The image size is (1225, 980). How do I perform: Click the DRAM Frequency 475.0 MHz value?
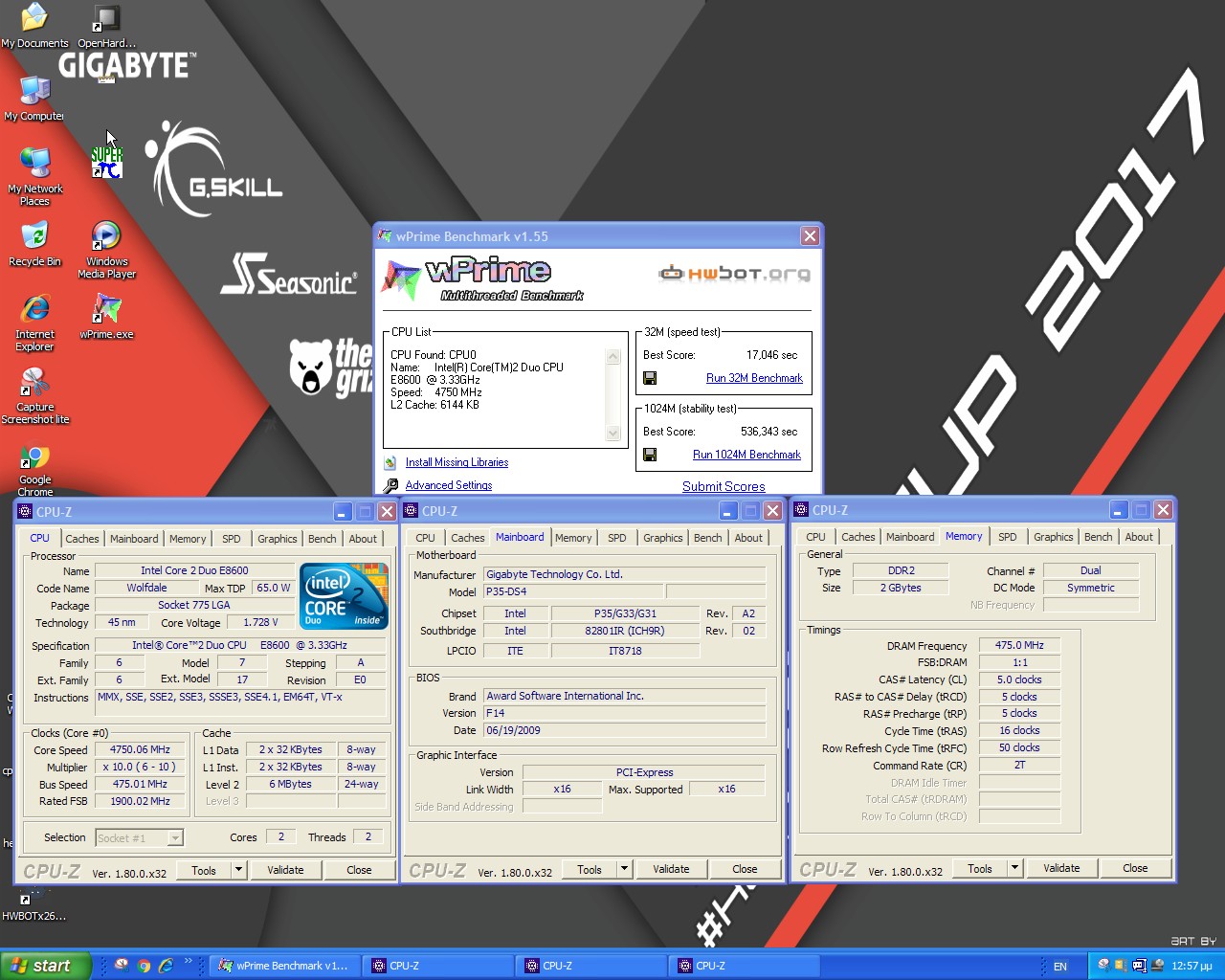pos(1019,645)
